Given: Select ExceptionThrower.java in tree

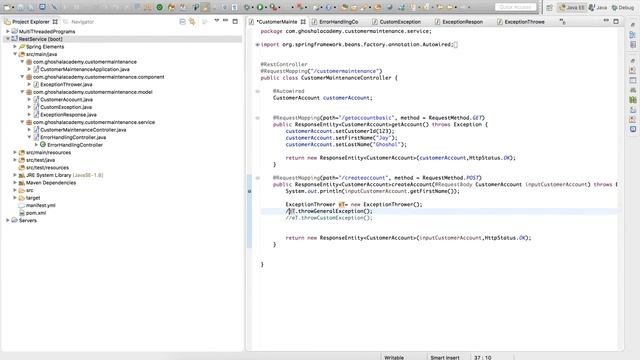Looking at the screenshot, I should click(x=66, y=84).
